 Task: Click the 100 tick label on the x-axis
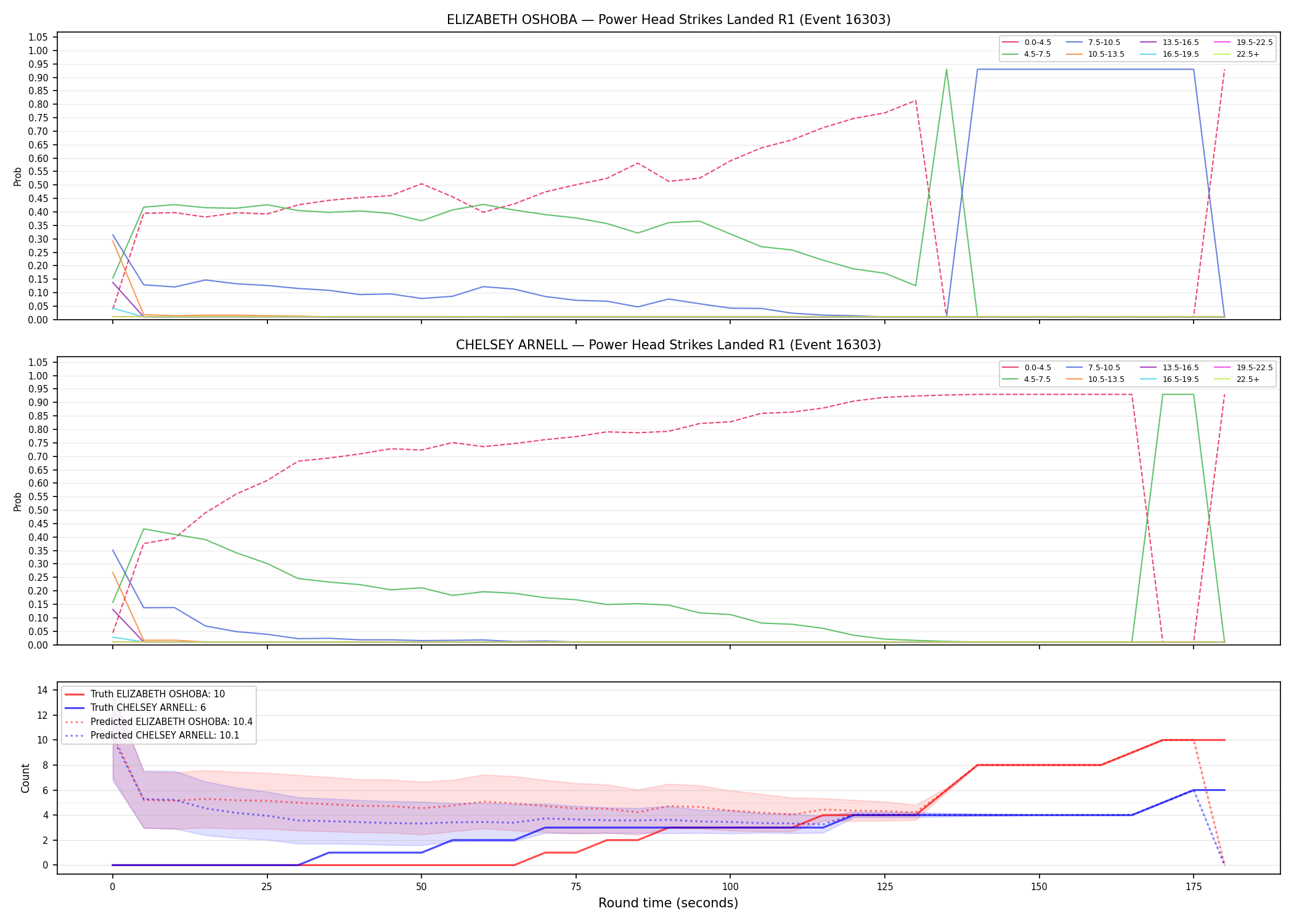730,887
